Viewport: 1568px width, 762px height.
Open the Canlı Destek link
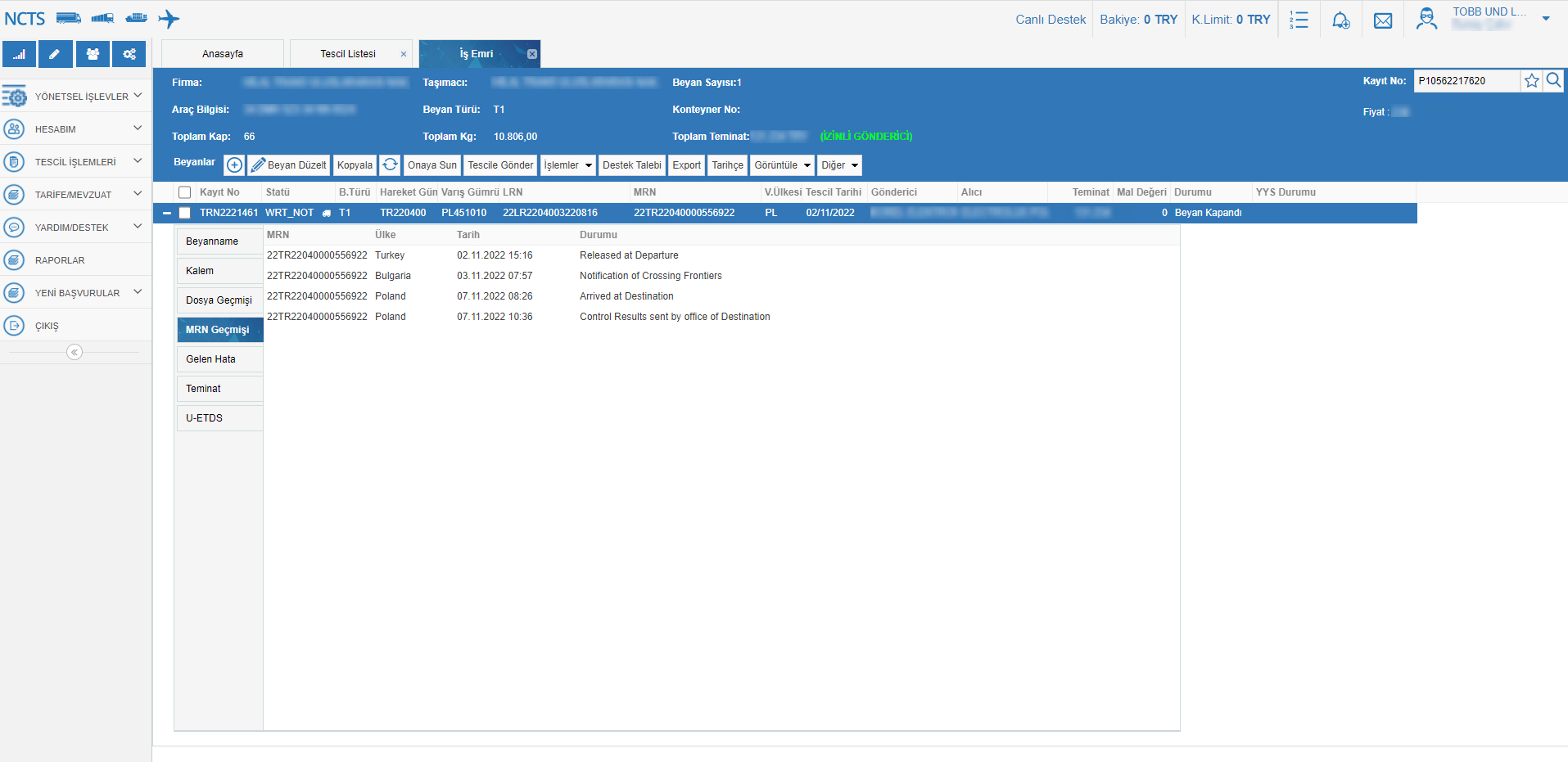pos(1051,20)
